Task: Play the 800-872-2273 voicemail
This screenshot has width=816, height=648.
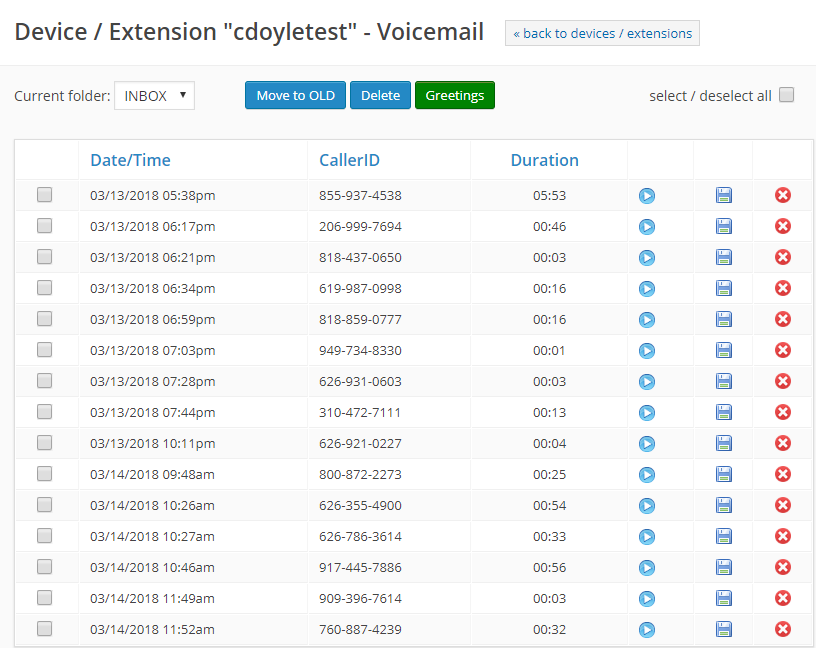Action: pyautogui.click(x=646, y=475)
